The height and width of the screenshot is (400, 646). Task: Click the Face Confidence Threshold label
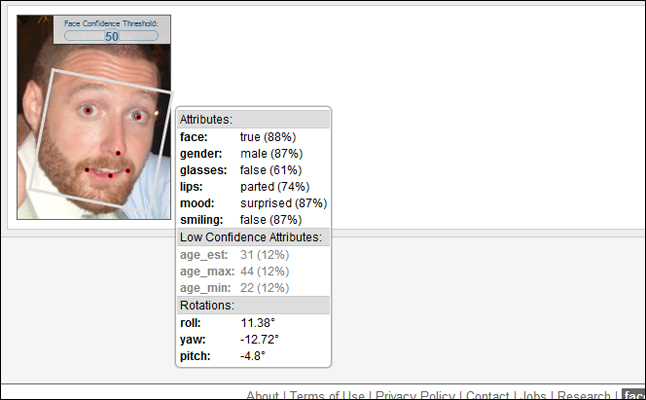[x=111, y=23]
